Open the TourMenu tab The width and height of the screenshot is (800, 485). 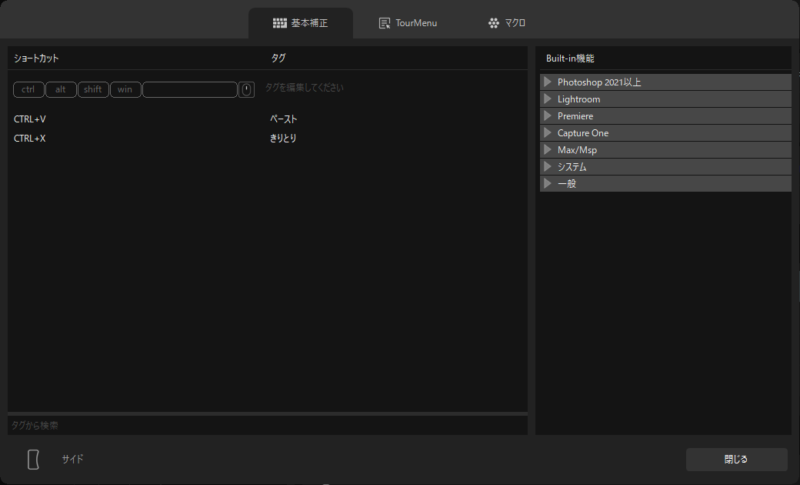pos(408,23)
